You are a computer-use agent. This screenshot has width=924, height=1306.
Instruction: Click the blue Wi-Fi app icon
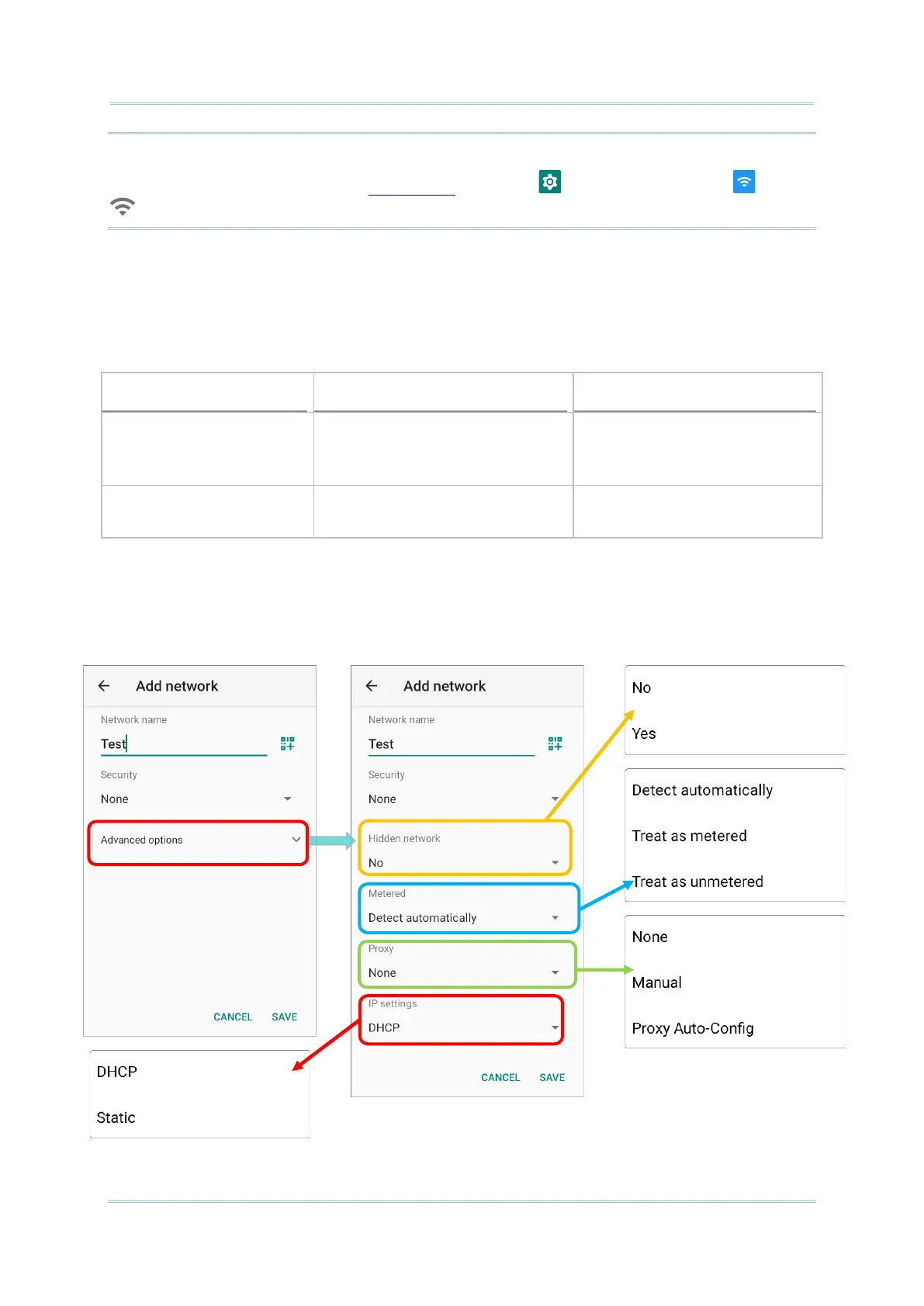click(x=744, y=182)
